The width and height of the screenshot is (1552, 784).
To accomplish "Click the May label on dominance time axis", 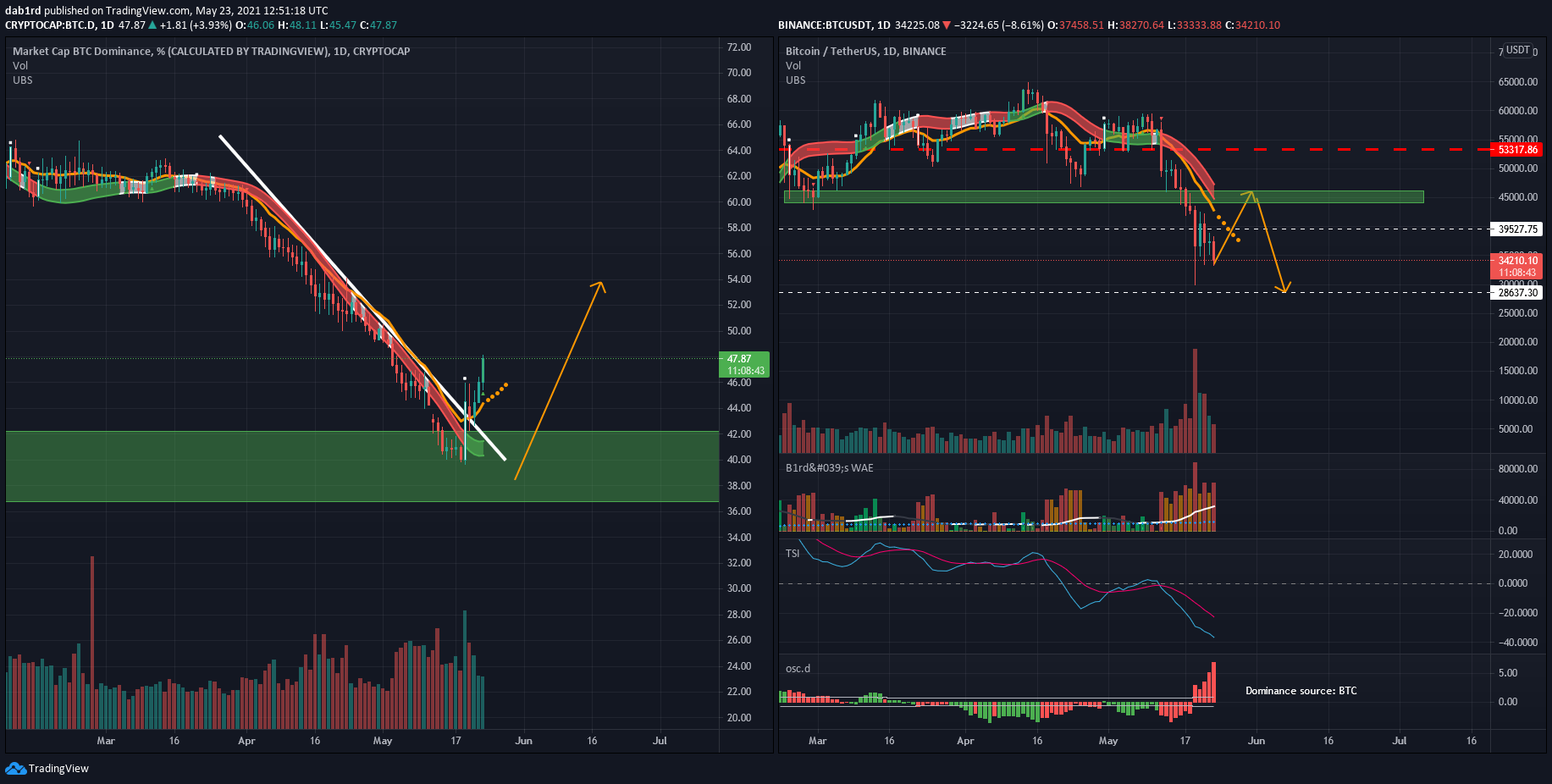I will coord(383,741).
